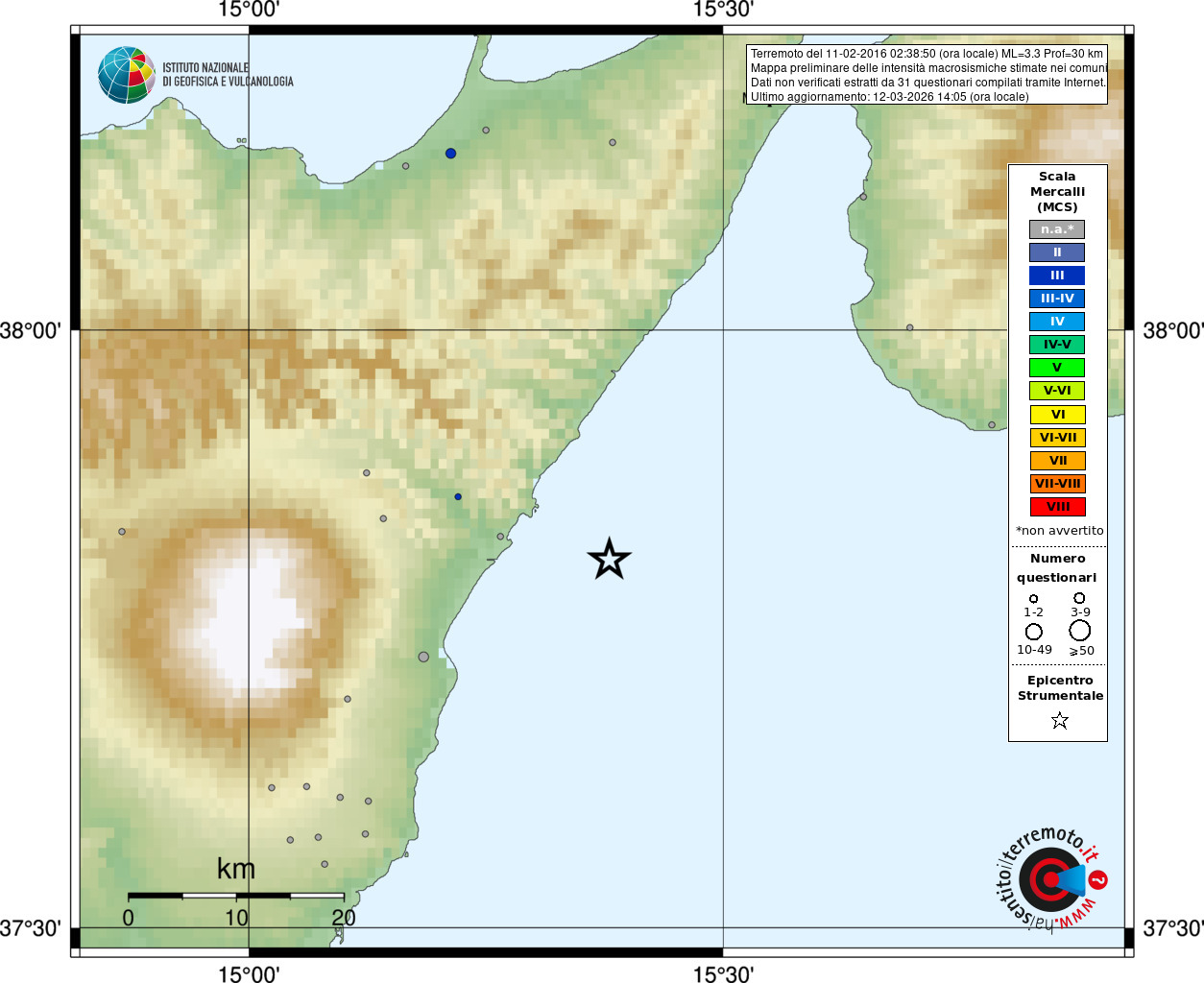Click the 'Ultimo aggiornamento' info line
The height and width of the screenshot is (983, 1204).
[889, 97]
